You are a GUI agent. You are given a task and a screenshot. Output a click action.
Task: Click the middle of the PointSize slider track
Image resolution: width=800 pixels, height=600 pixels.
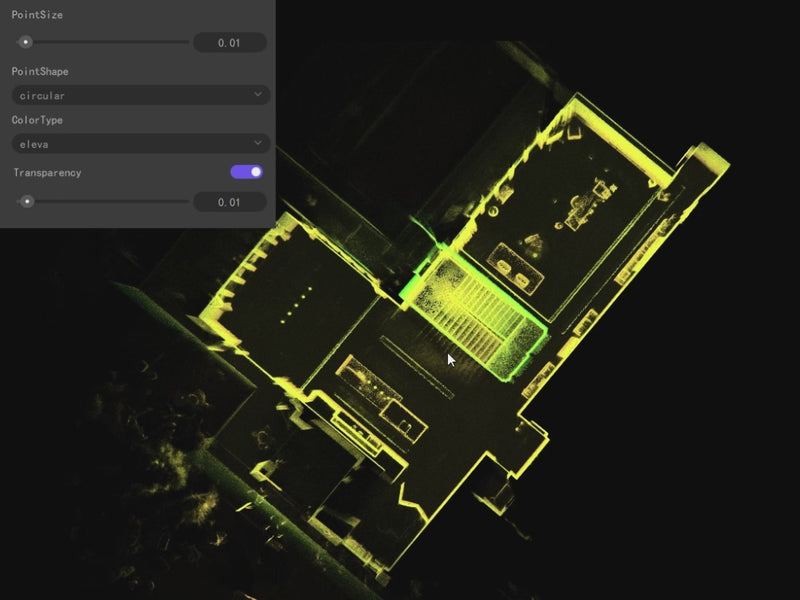point(104,42)
